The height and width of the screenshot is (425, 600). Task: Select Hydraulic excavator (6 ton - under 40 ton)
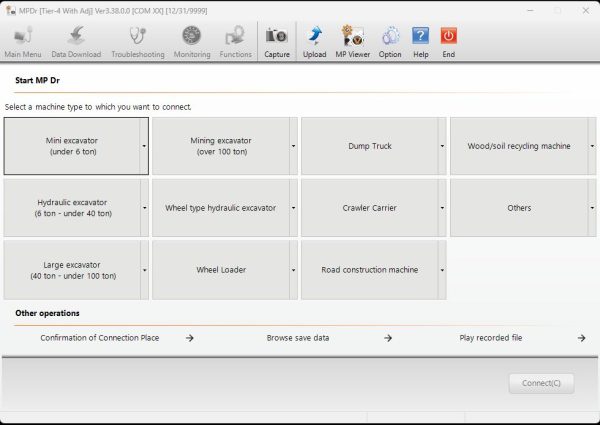[72, 208]
